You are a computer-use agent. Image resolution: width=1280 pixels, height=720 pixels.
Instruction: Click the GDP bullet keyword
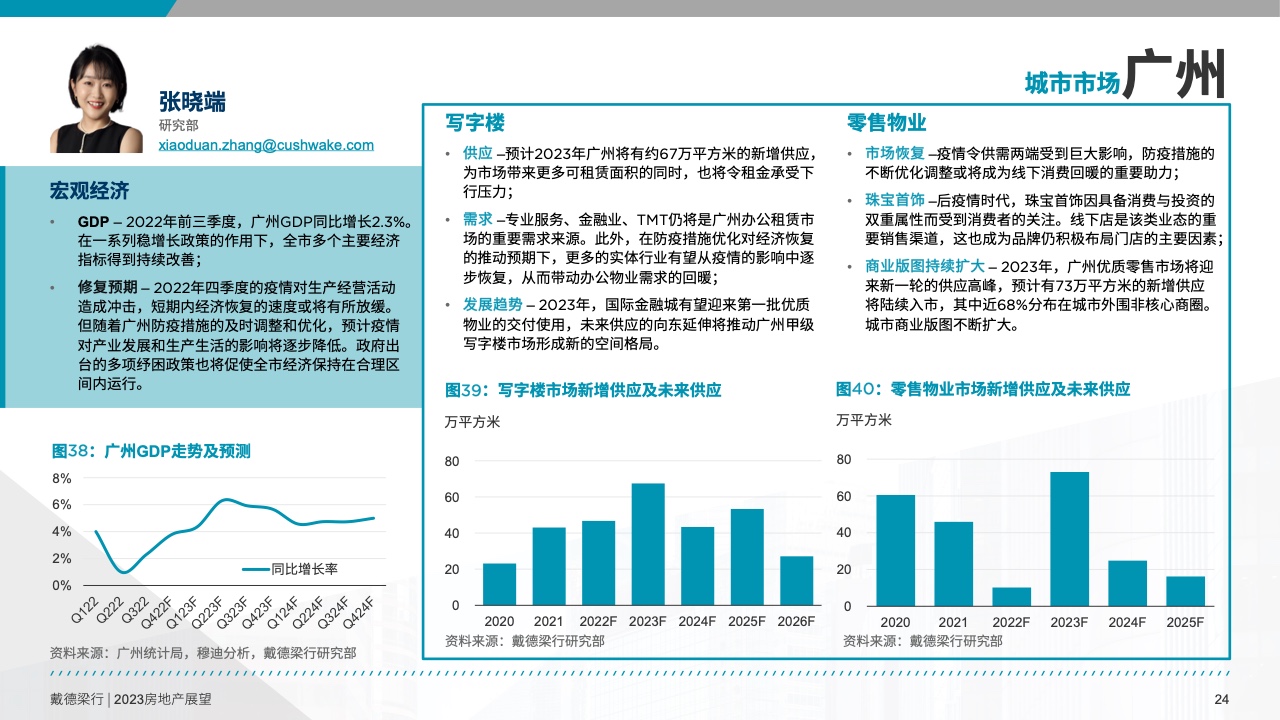(93, 221)
